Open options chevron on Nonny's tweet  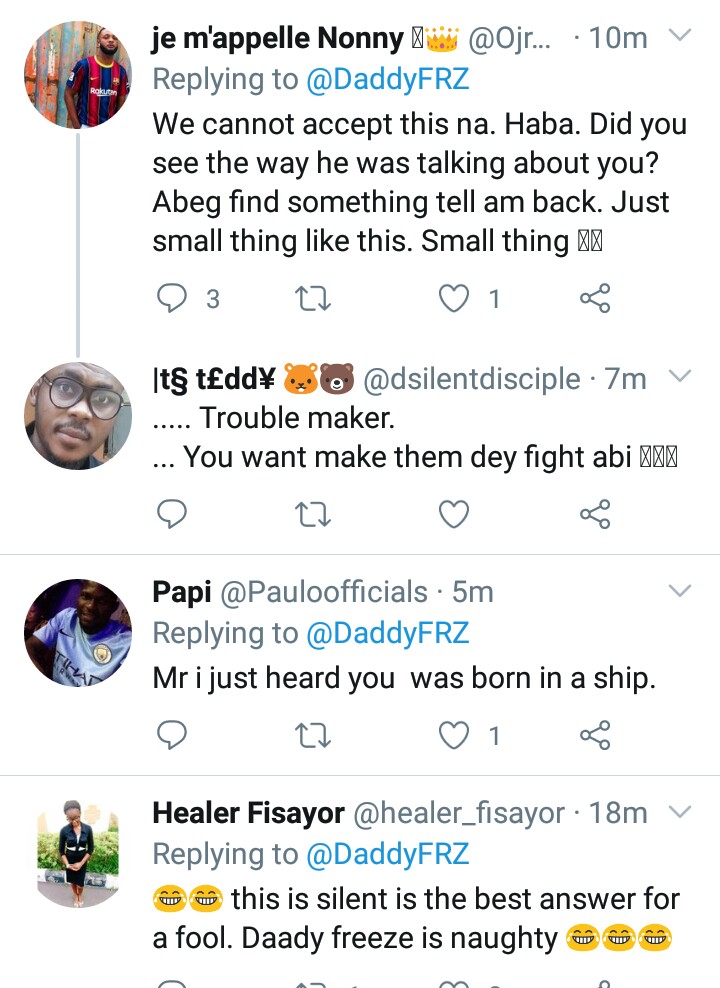click(x=679, y=37)
